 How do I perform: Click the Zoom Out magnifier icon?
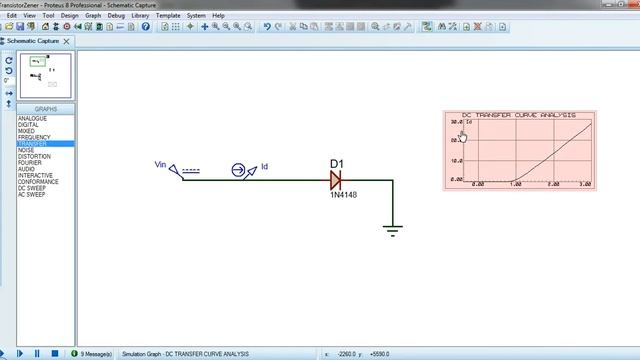[x=226, y=27]
